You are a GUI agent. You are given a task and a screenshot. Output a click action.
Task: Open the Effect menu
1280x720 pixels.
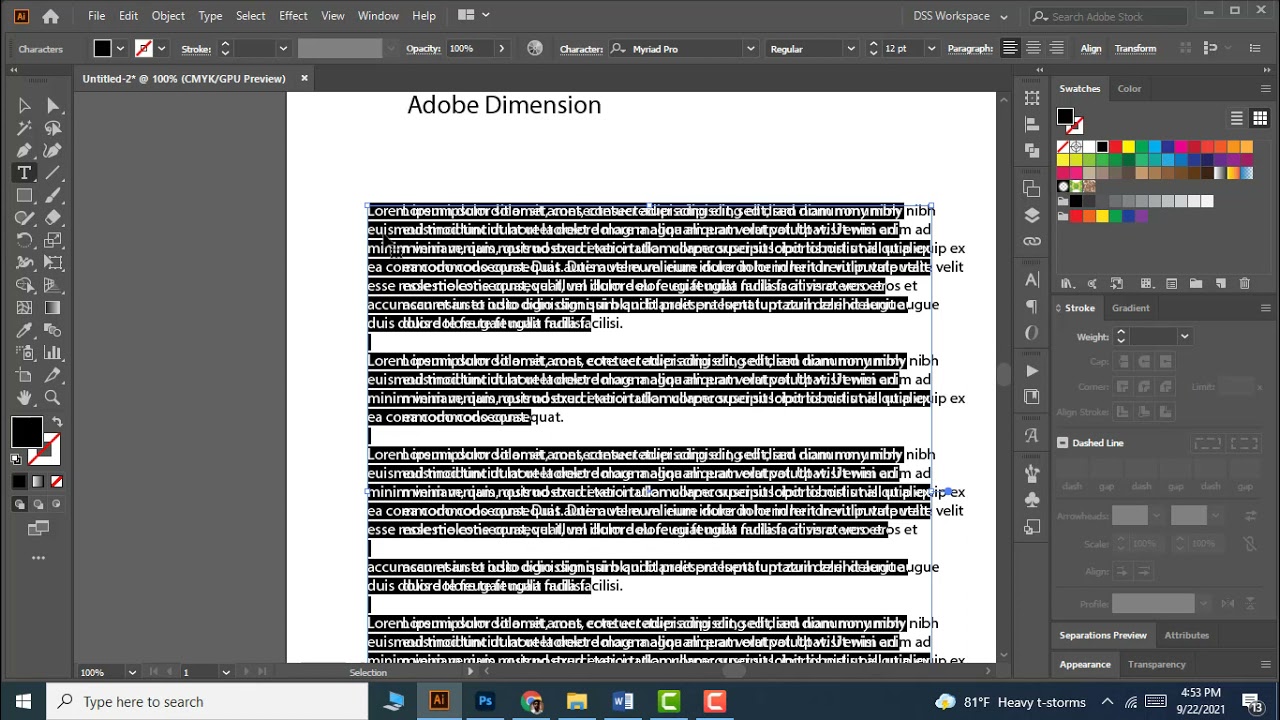(x=293, y=16)
